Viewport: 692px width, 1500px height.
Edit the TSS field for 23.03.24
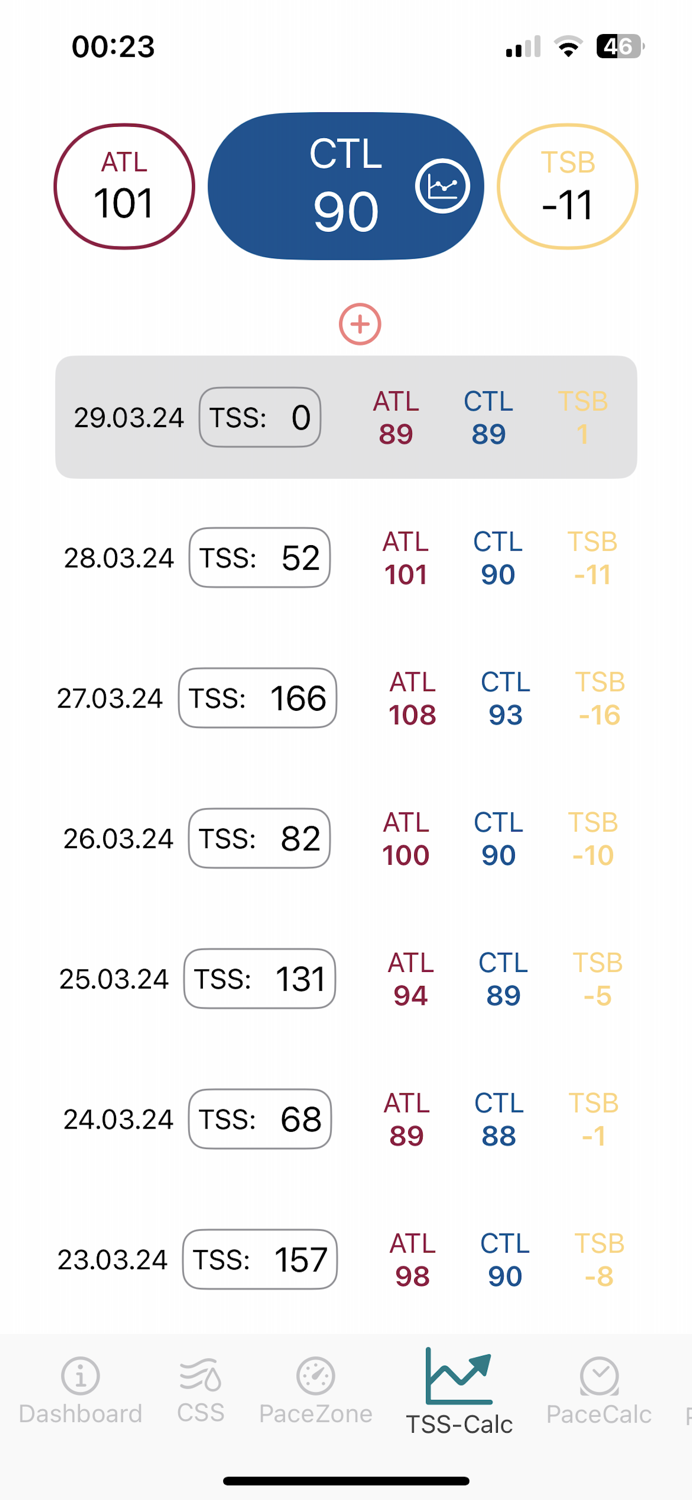[x=259, y=1259]
